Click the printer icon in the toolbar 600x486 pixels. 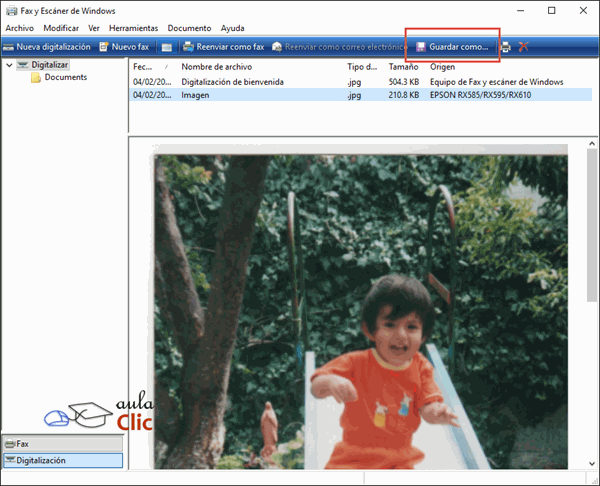tap(505, 47)
